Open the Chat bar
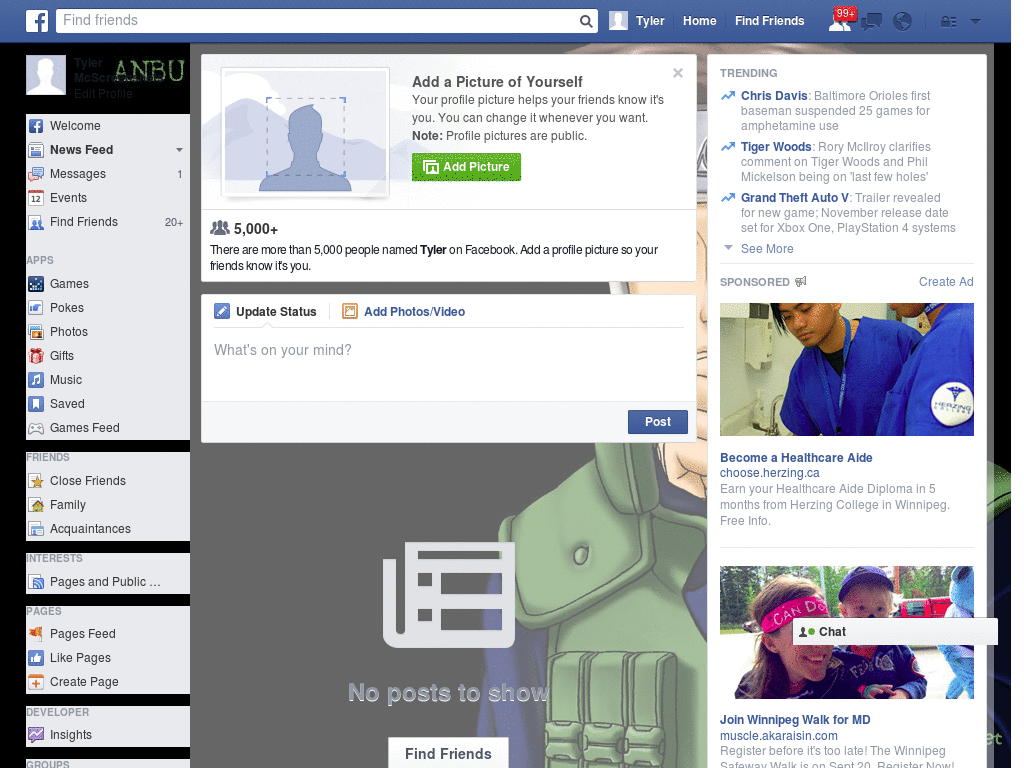 pos(895,632)
